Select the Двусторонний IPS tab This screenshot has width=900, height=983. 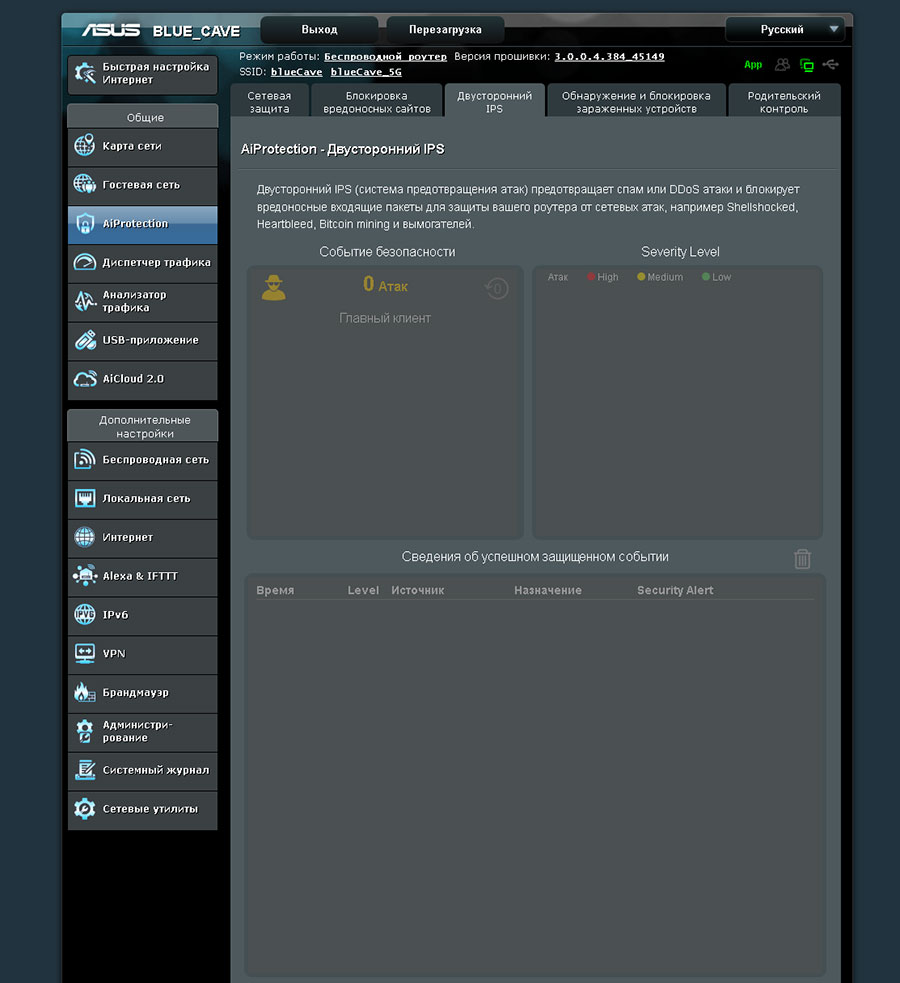494,102
